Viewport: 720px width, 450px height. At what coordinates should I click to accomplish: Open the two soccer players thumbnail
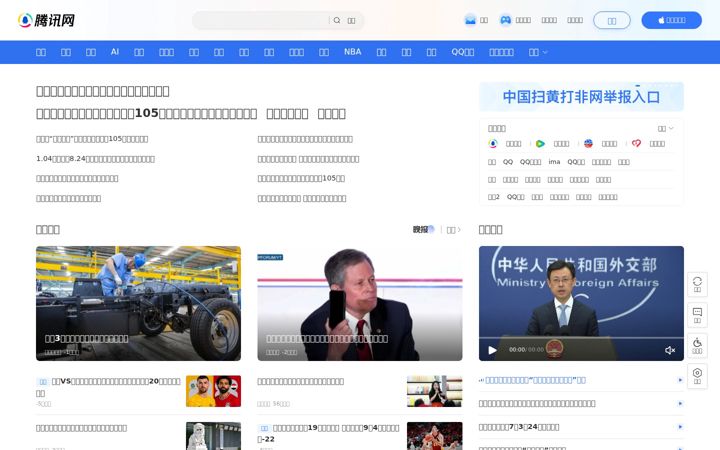[214, 391]
